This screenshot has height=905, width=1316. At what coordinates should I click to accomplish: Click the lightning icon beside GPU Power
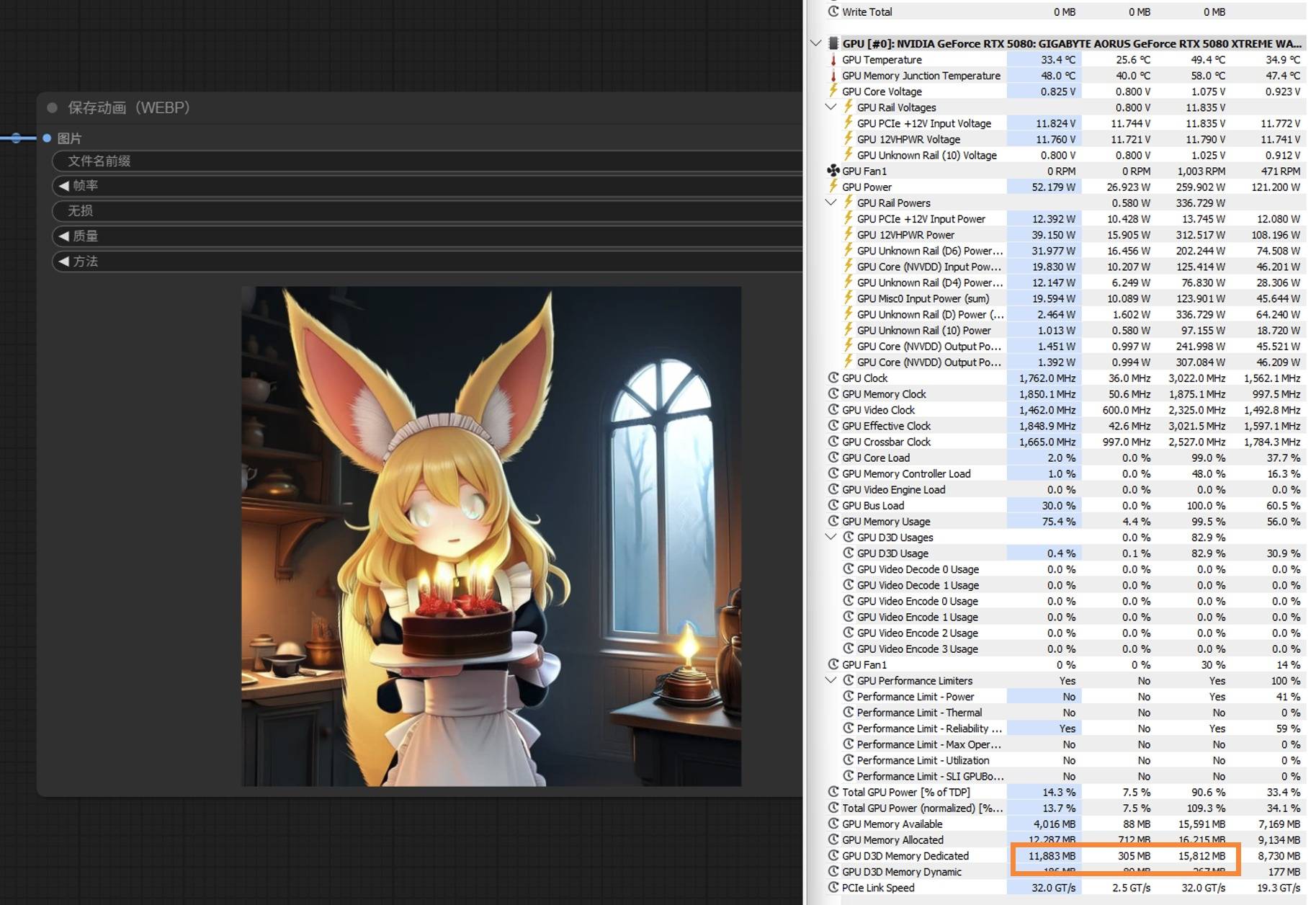[833, 187]
